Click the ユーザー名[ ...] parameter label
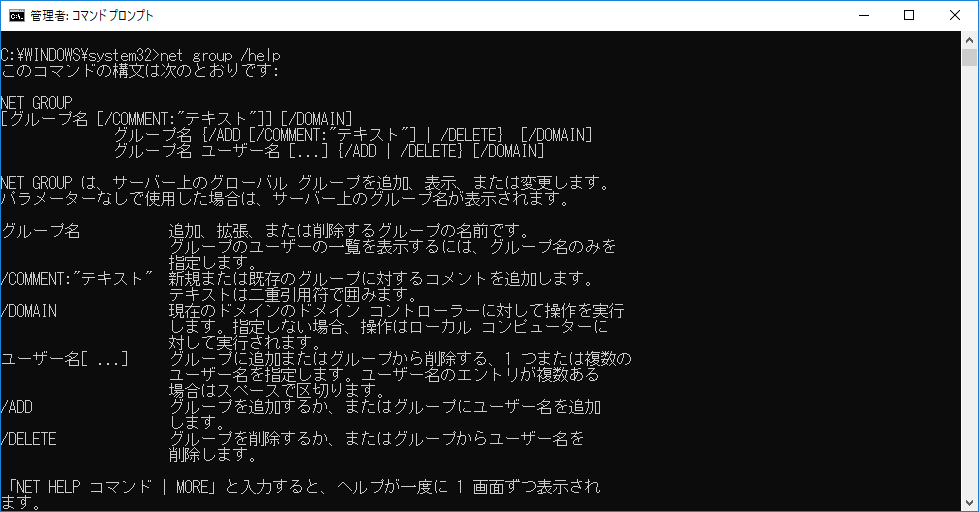Viewport: 979px width, 512px height. tap(65, 359)
